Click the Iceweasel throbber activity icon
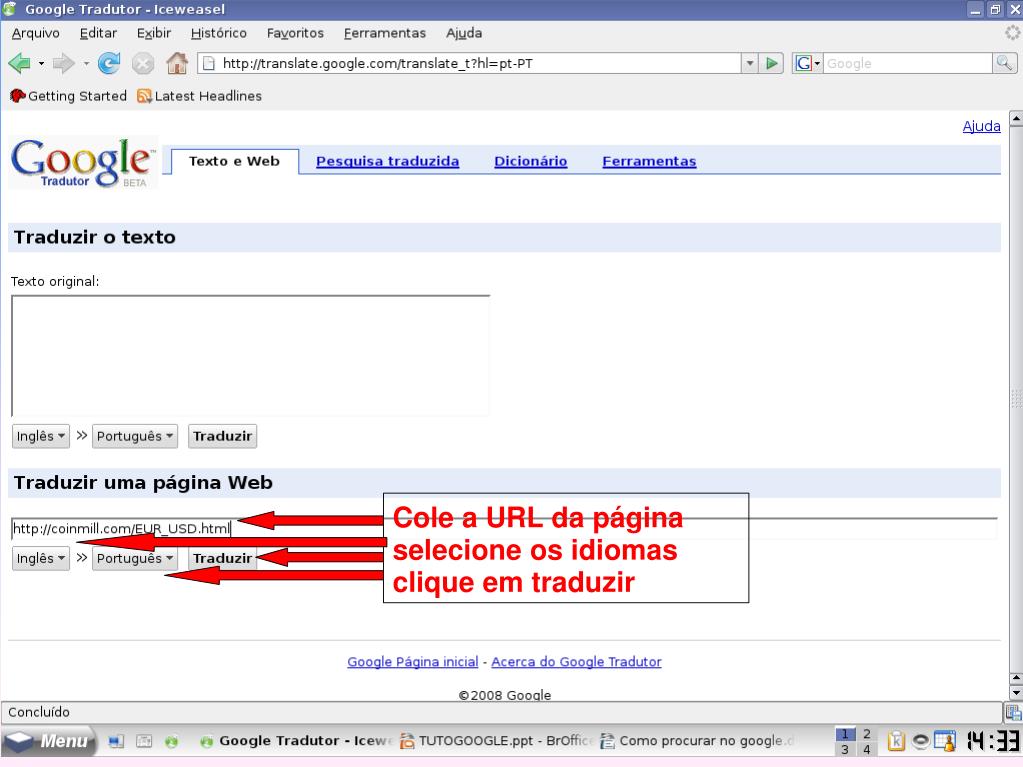 (x=1012, y=33)
